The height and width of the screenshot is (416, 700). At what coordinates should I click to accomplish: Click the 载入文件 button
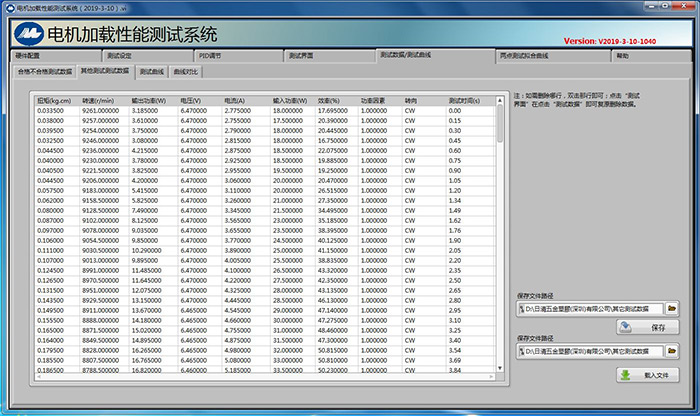(x=648, y=375)
